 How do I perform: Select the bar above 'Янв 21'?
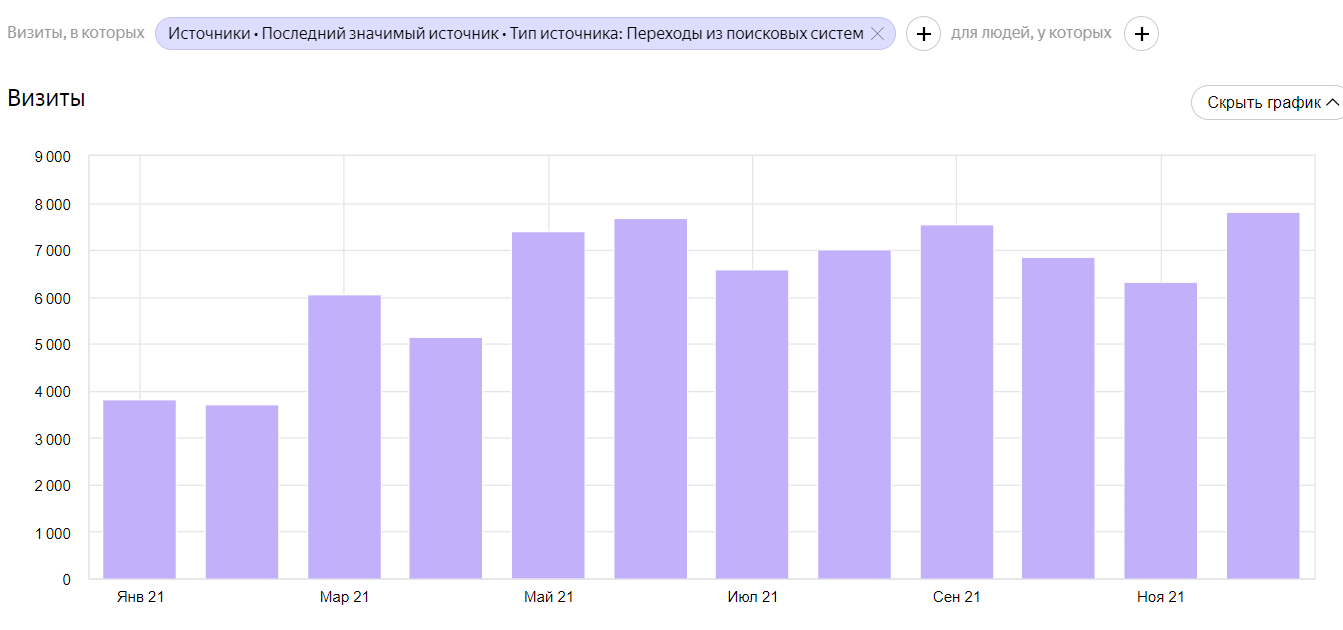point(140,490)
